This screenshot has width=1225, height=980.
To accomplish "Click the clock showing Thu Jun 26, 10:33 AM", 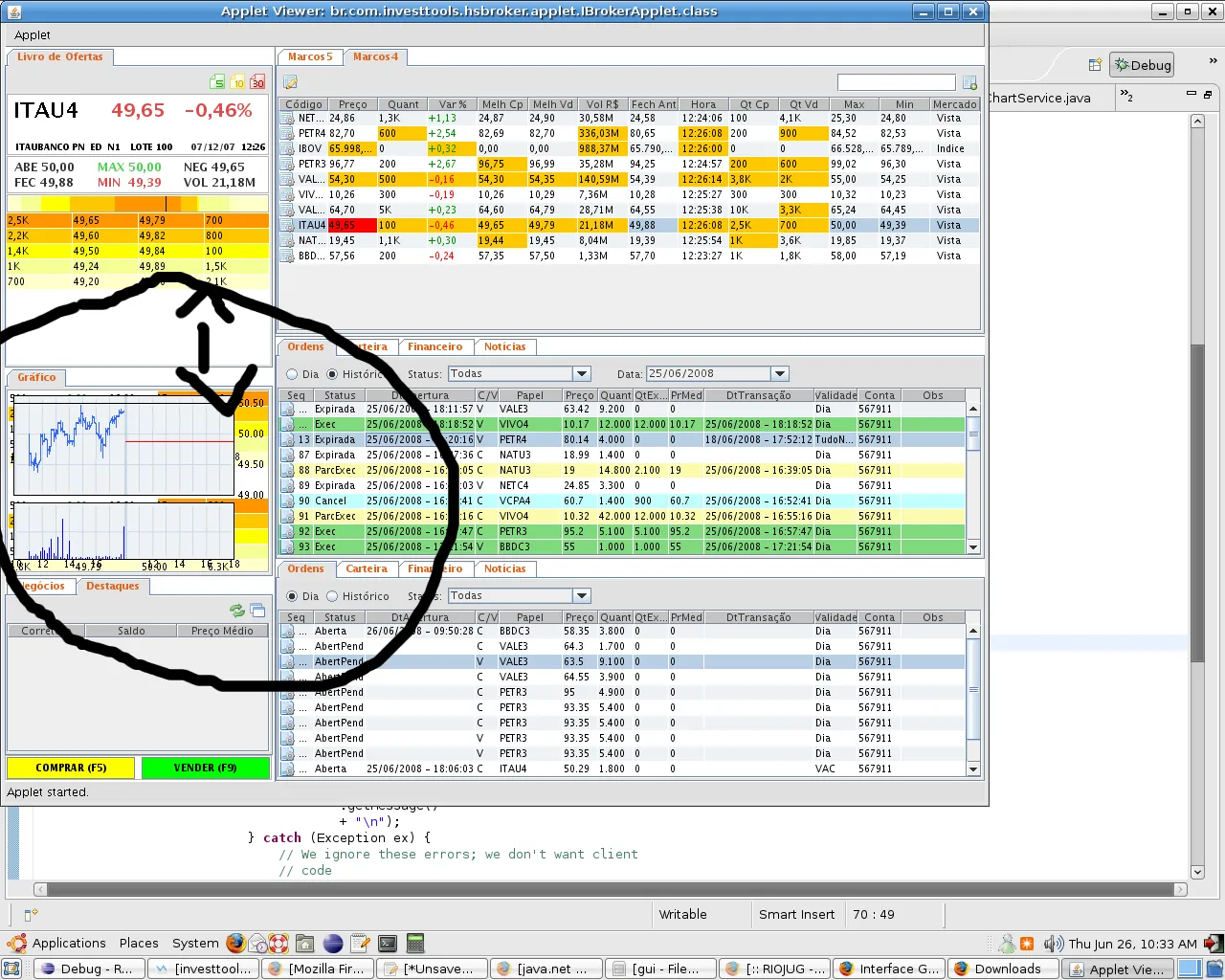I will pyautogui.click(x=1133, y=944).
